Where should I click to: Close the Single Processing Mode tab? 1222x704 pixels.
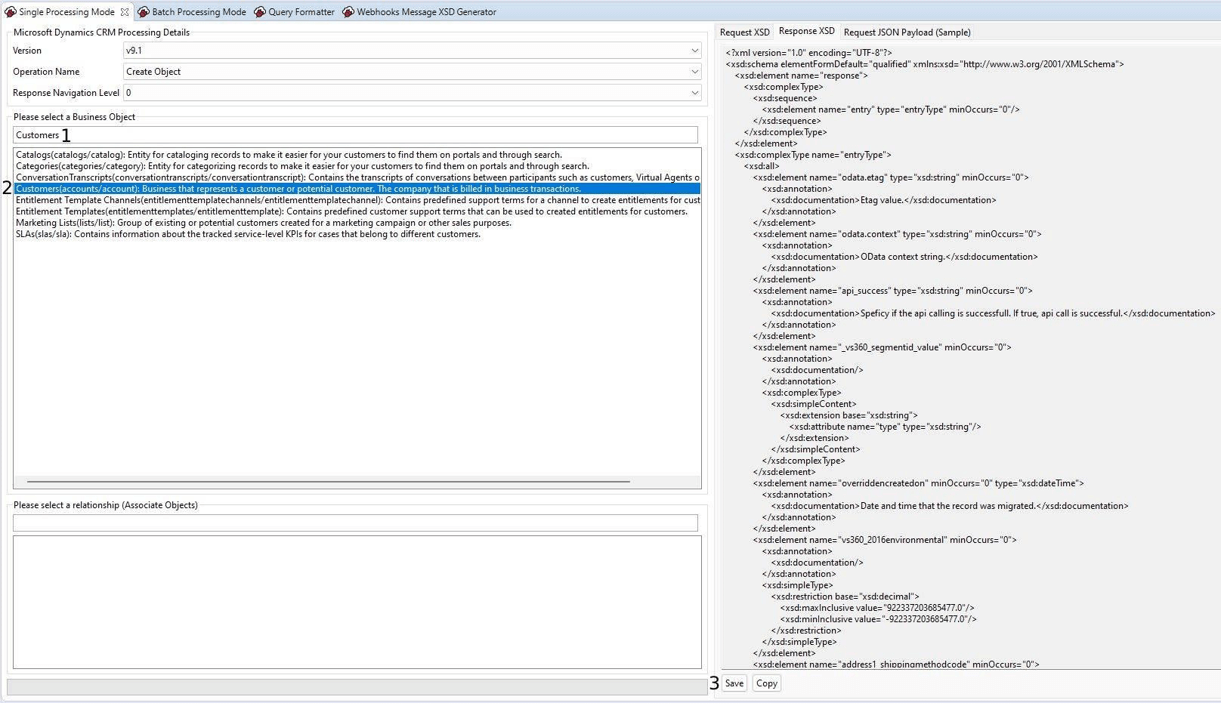tap(125, 12)
